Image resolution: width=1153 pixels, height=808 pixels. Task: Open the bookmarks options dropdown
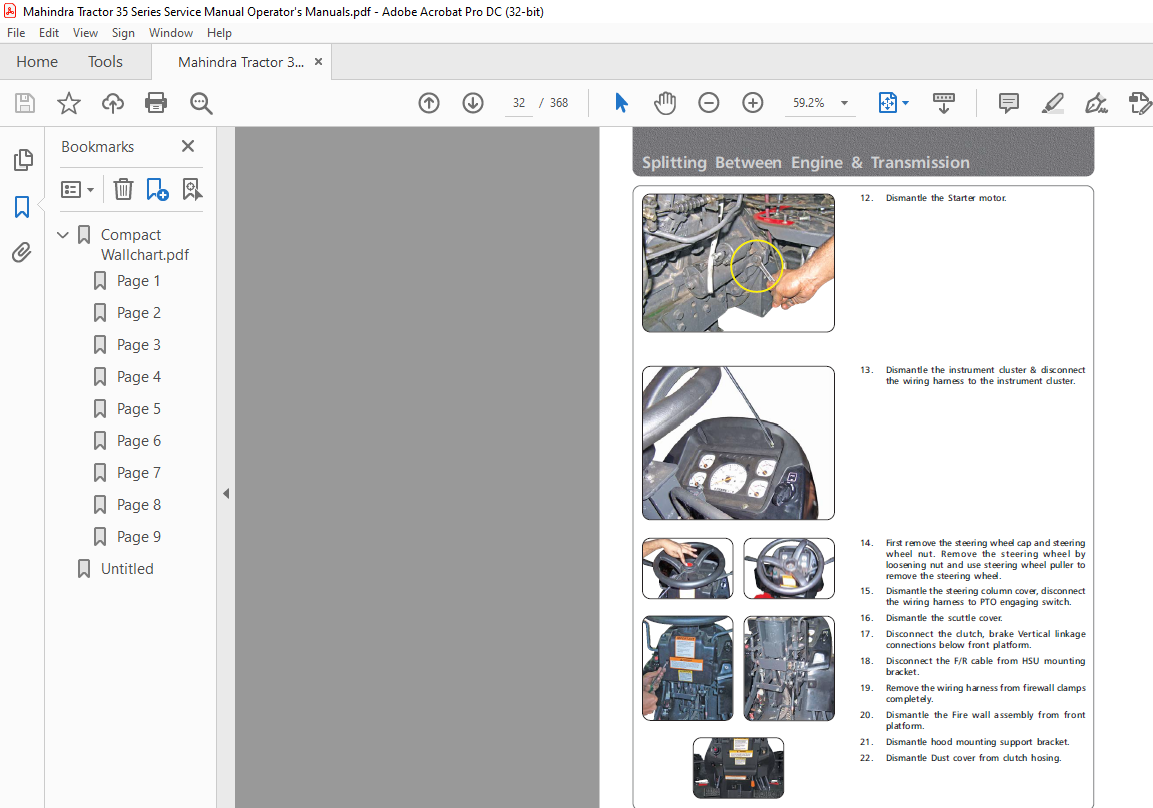[77, 190]
